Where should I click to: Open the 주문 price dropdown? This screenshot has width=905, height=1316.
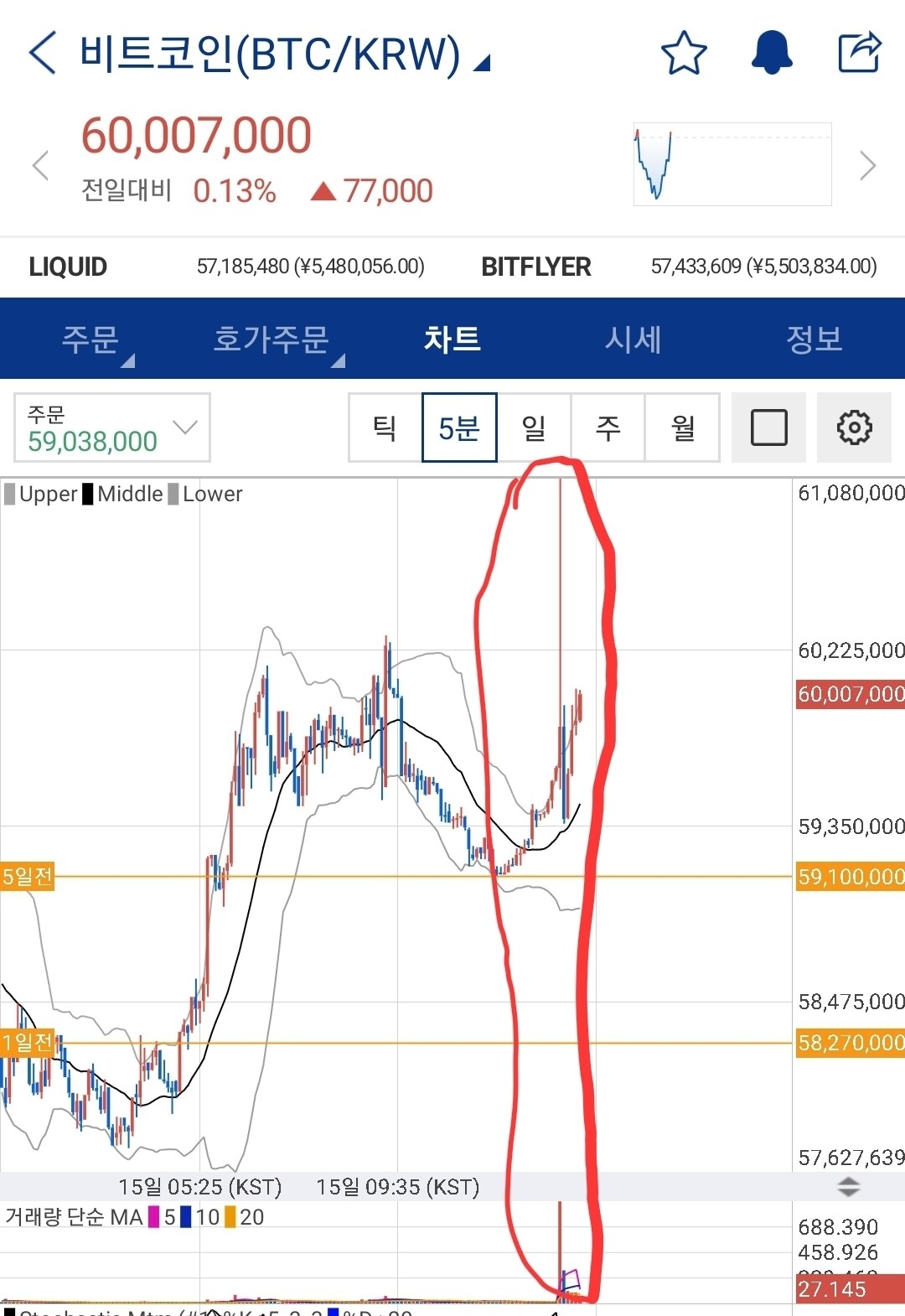(x=112, y=427)
